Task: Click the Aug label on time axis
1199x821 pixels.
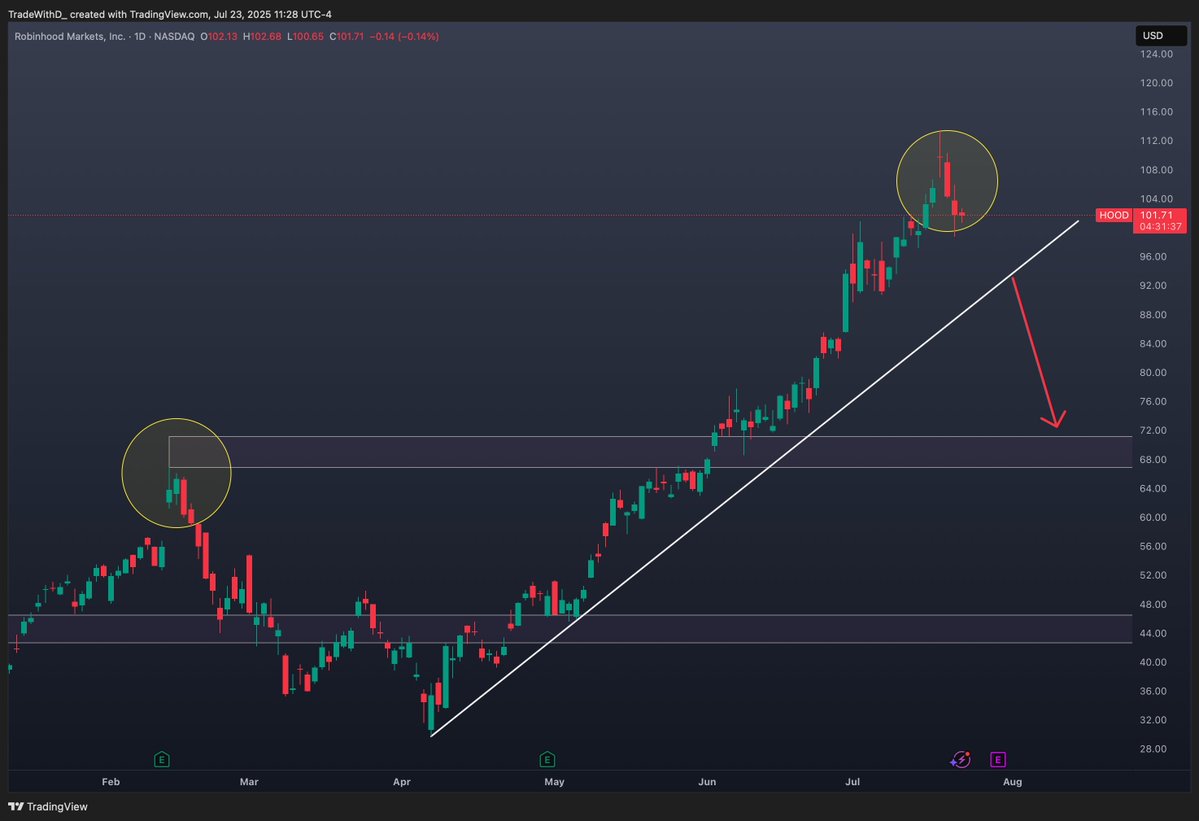Action: click(1012, 782)
